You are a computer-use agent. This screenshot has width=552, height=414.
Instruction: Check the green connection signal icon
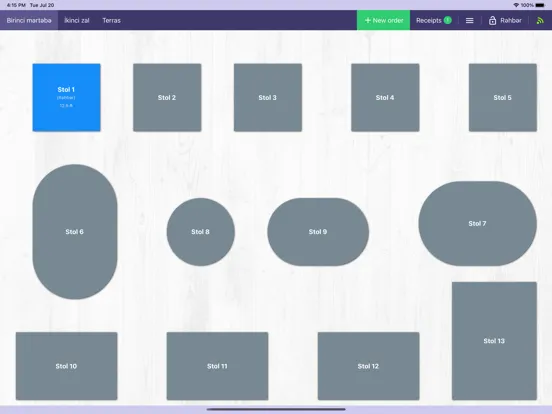540,20
